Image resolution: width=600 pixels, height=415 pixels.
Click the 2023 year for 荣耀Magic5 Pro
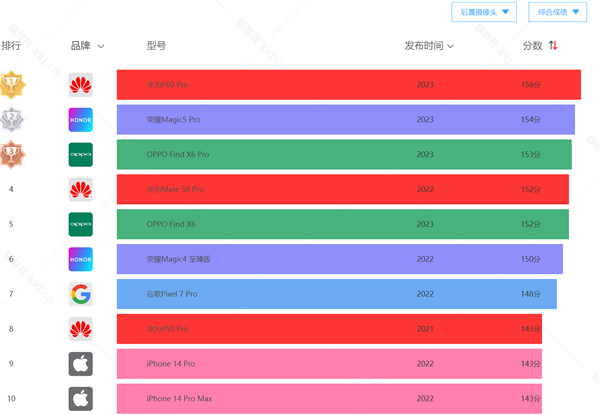[425, 120]
